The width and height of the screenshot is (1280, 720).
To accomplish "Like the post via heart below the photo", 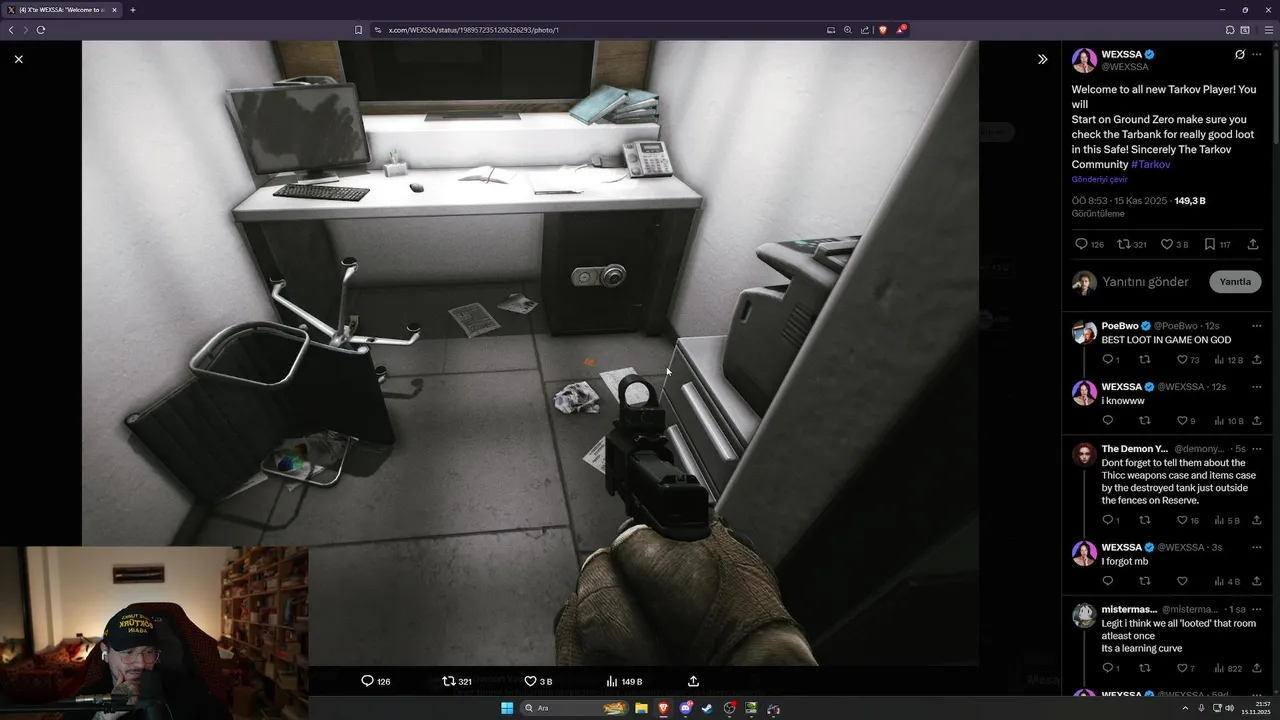I will (530, 681).
